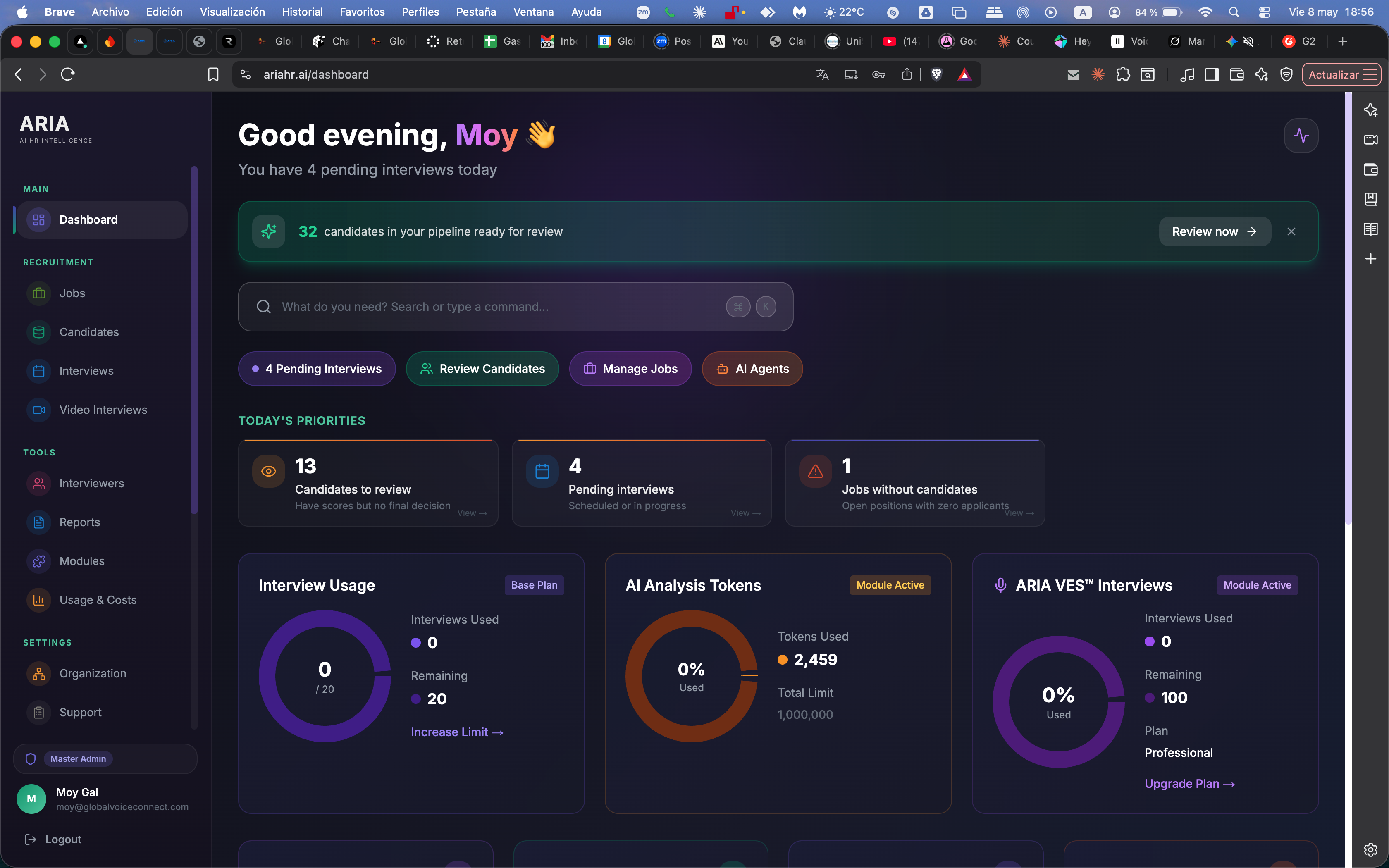Click the ARIA VES Interviews donut chart
This screenshot has height=868, width=1389.
pos(1058,701)
